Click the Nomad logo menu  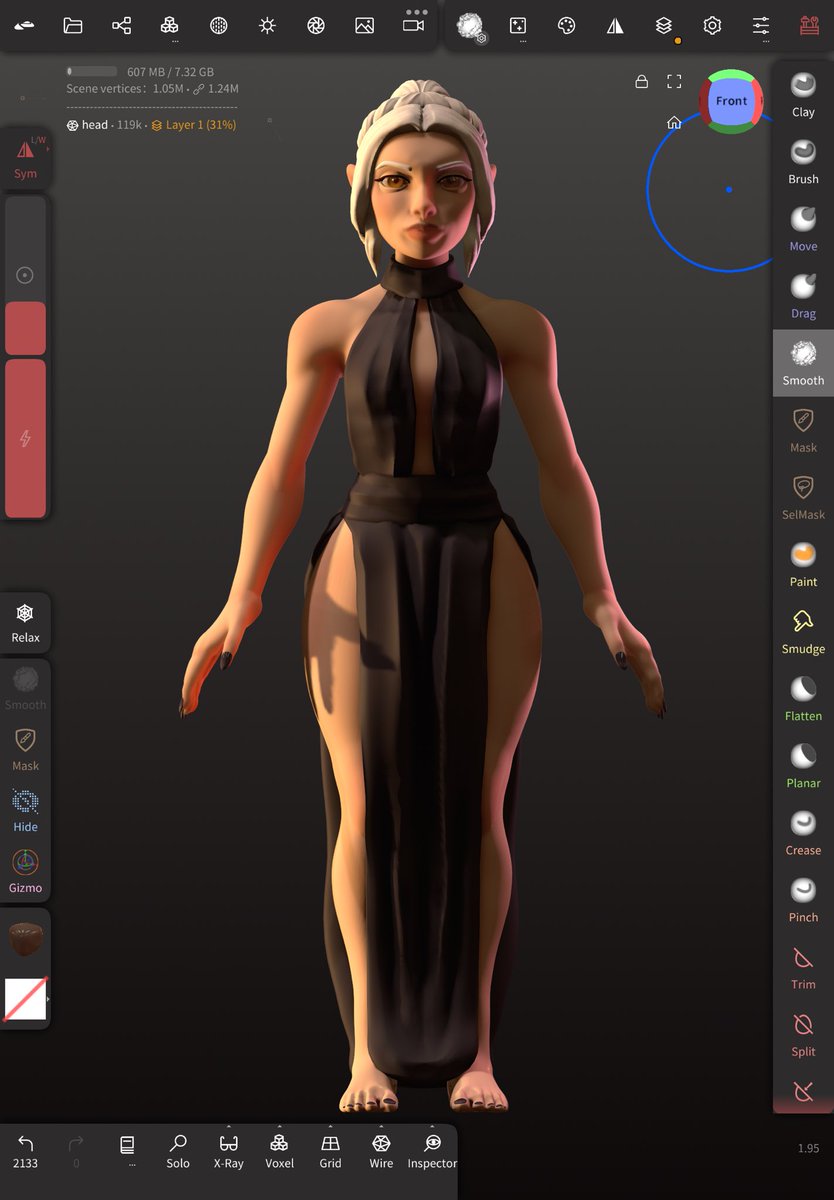coord(24,26)
